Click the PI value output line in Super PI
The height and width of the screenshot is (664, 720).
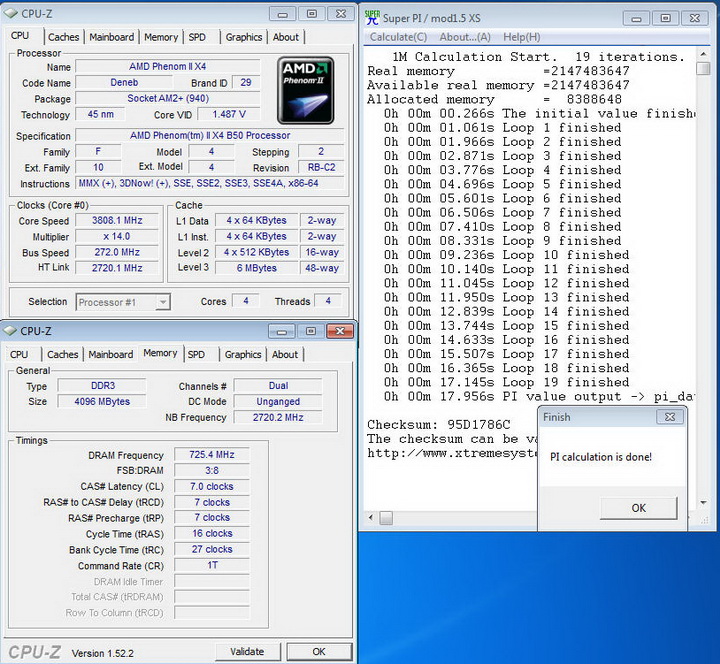click(539, 396)
